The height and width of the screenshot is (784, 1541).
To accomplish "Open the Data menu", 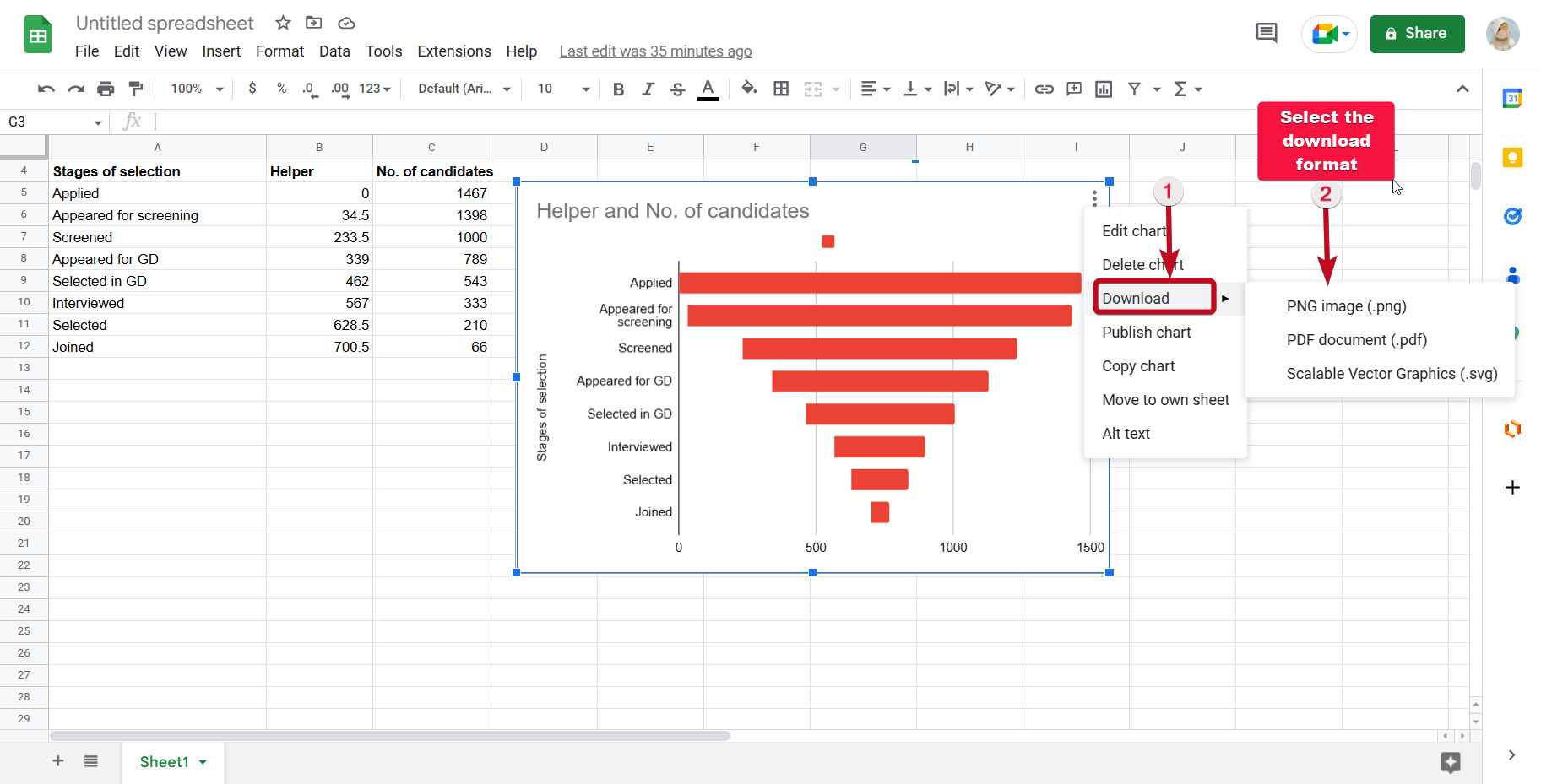I will tap(334, 51).
